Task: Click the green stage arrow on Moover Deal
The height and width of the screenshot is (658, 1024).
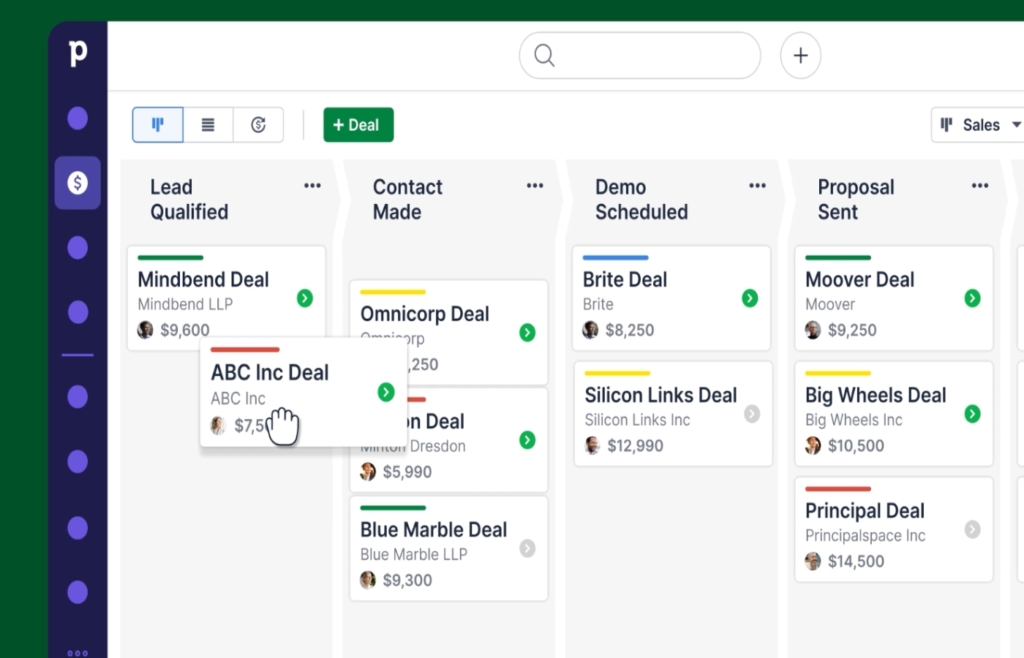Action: 971,297
